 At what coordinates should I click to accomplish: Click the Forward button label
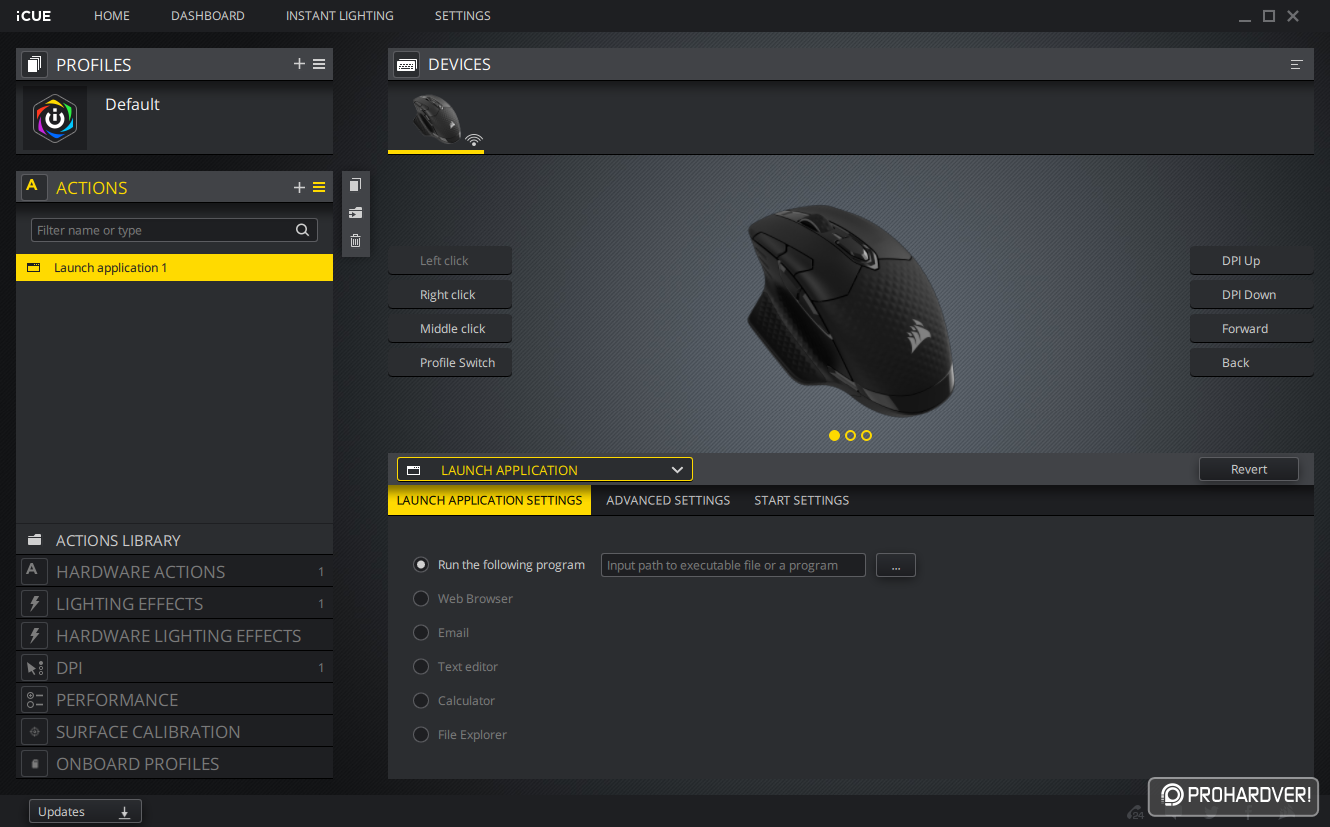pyautogui.click(x=1251, y=329)
